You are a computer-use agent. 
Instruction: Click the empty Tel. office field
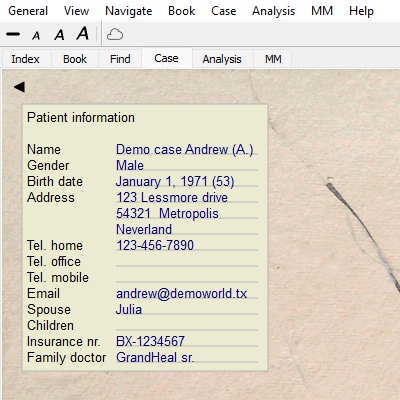[187, 261]
